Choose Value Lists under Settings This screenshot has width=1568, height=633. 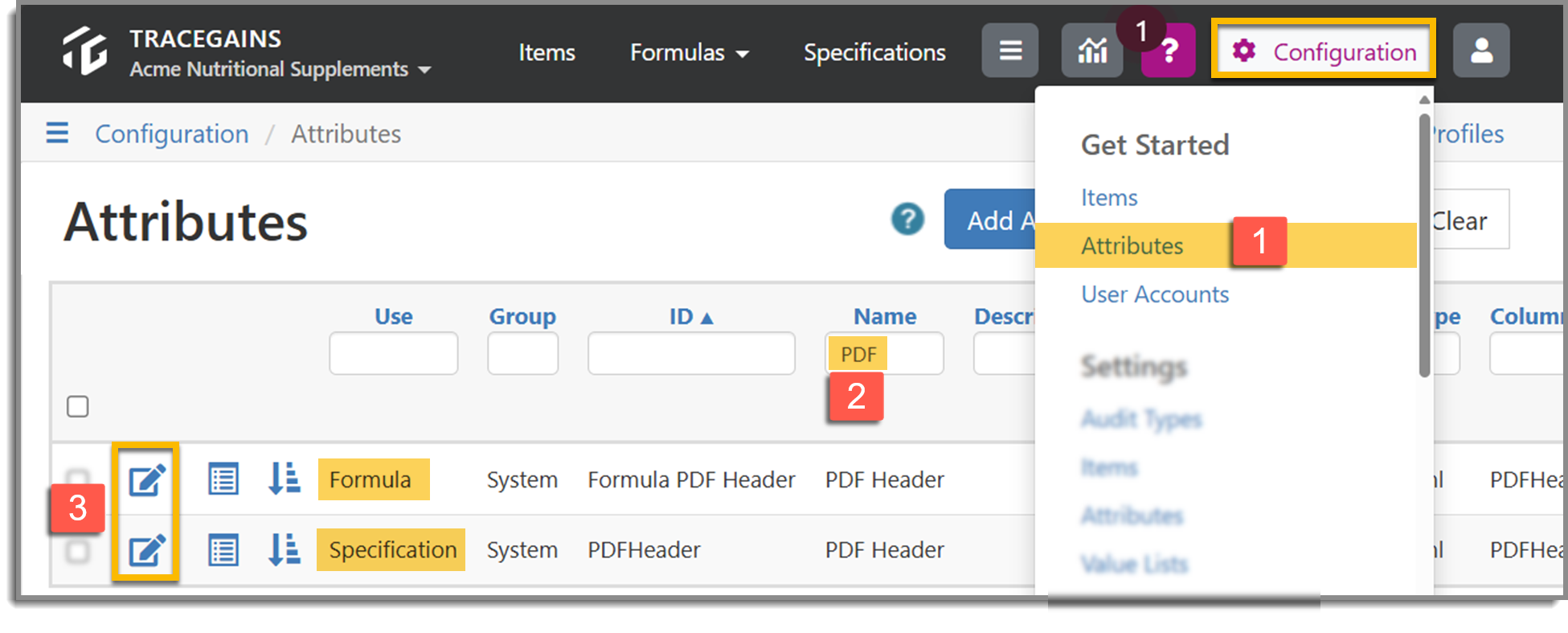1134,564
